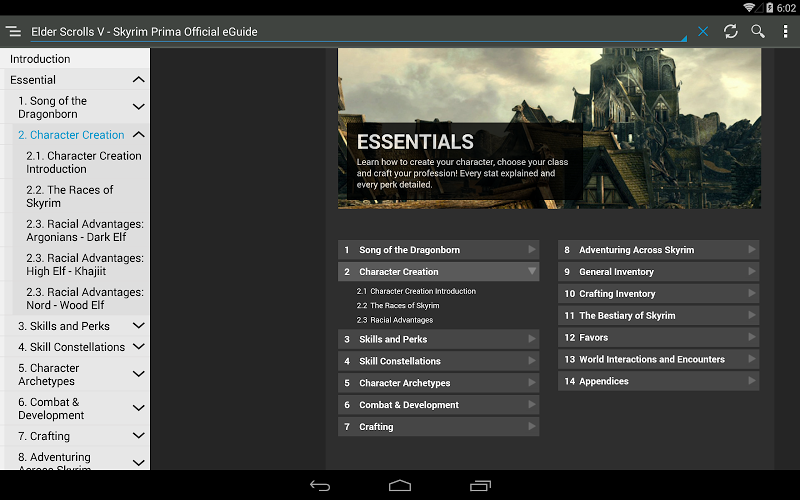Open 2.2. The Races of Skyrim in sidebar
The width and height of the screenshot is (800, 500).
click(69, 196)
